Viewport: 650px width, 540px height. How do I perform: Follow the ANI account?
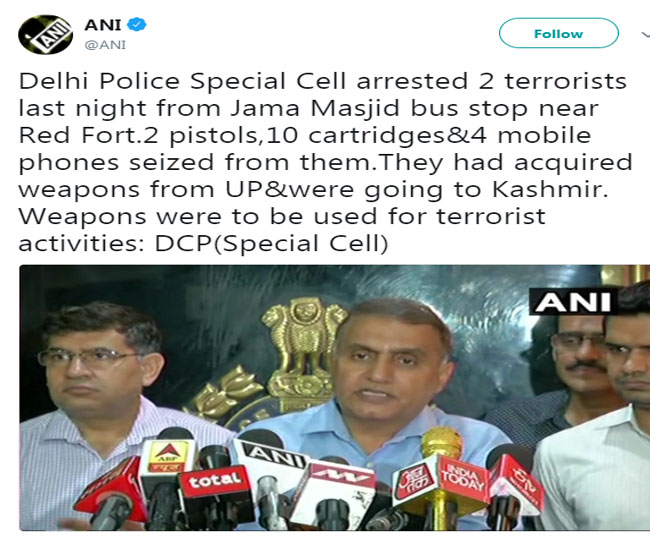[x=558, y=33]
